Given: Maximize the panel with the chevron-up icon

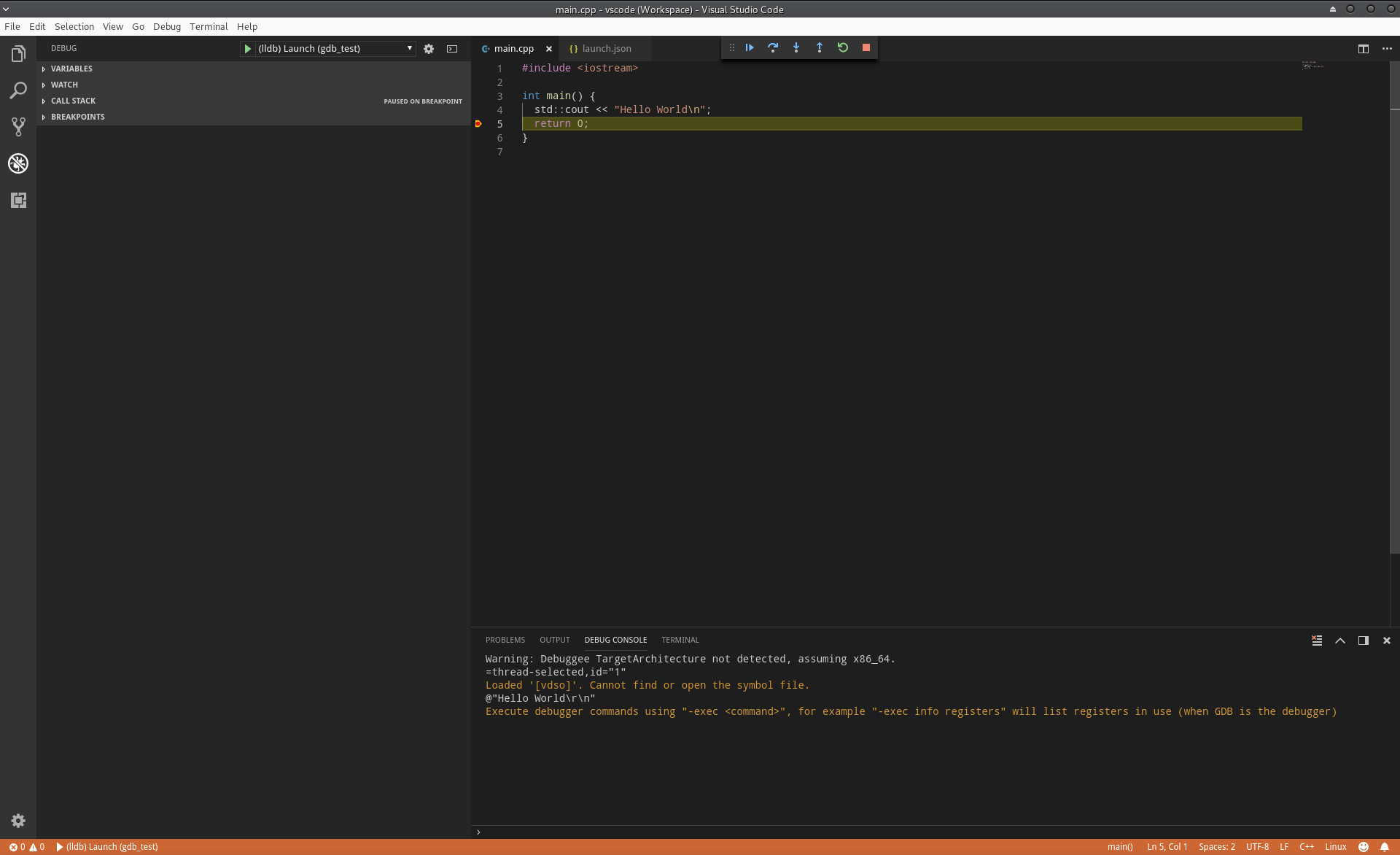Looking at the screenshot, I should tap(1340, 641).
